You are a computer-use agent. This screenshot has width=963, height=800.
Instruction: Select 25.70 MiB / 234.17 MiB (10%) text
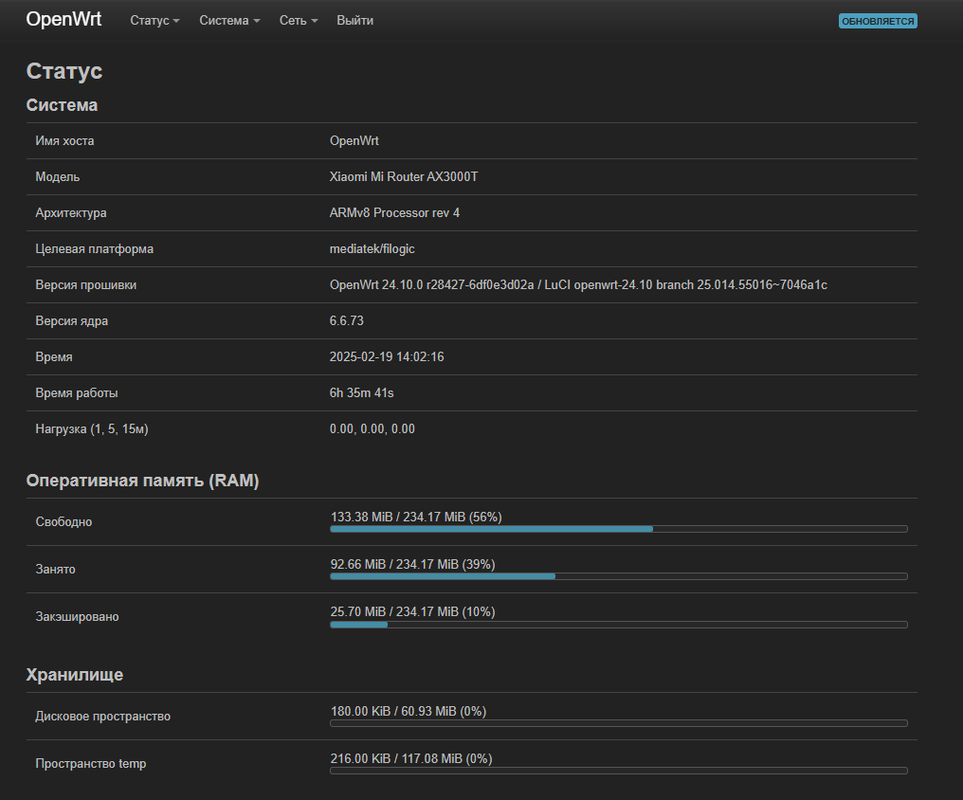(413, 612)
